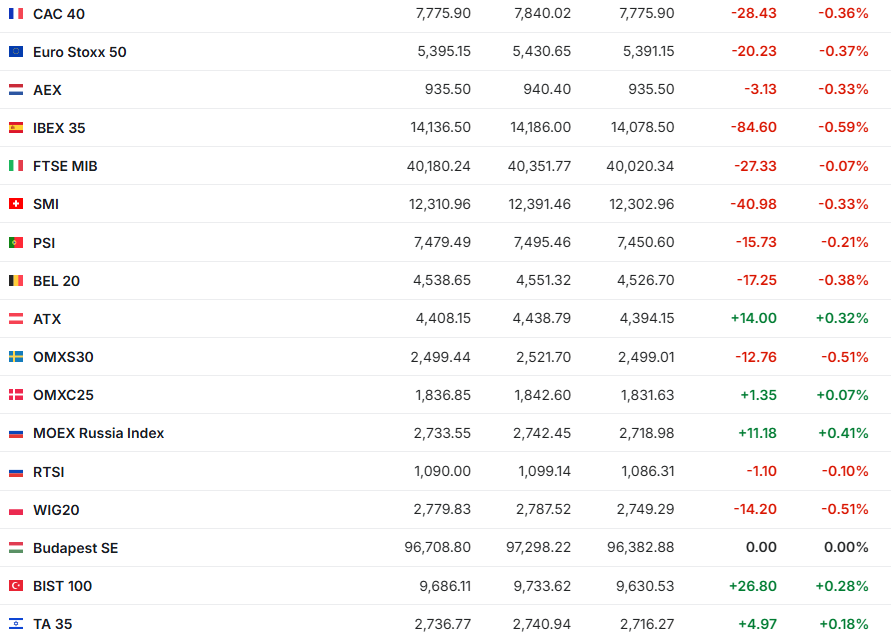Click the Danish flag icon beside OMXC25
This screenshot has width=891, height=641.
pyautogui.click(x=16, y=395)
